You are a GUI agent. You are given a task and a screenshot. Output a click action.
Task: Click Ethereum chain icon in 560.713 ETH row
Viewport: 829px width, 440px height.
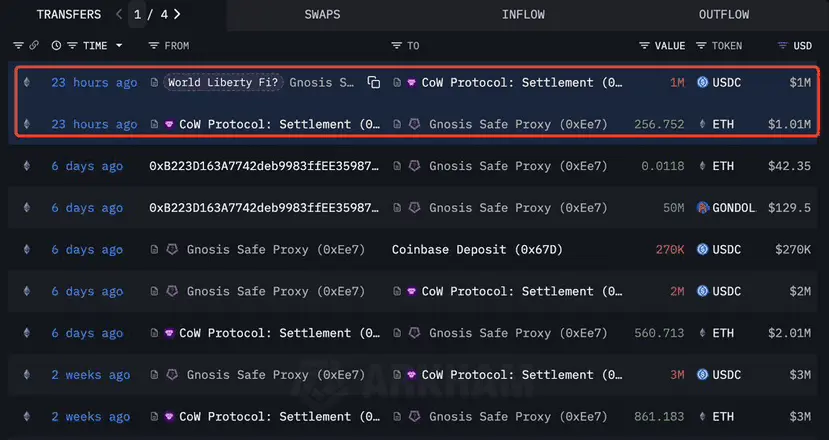point(27,333)
